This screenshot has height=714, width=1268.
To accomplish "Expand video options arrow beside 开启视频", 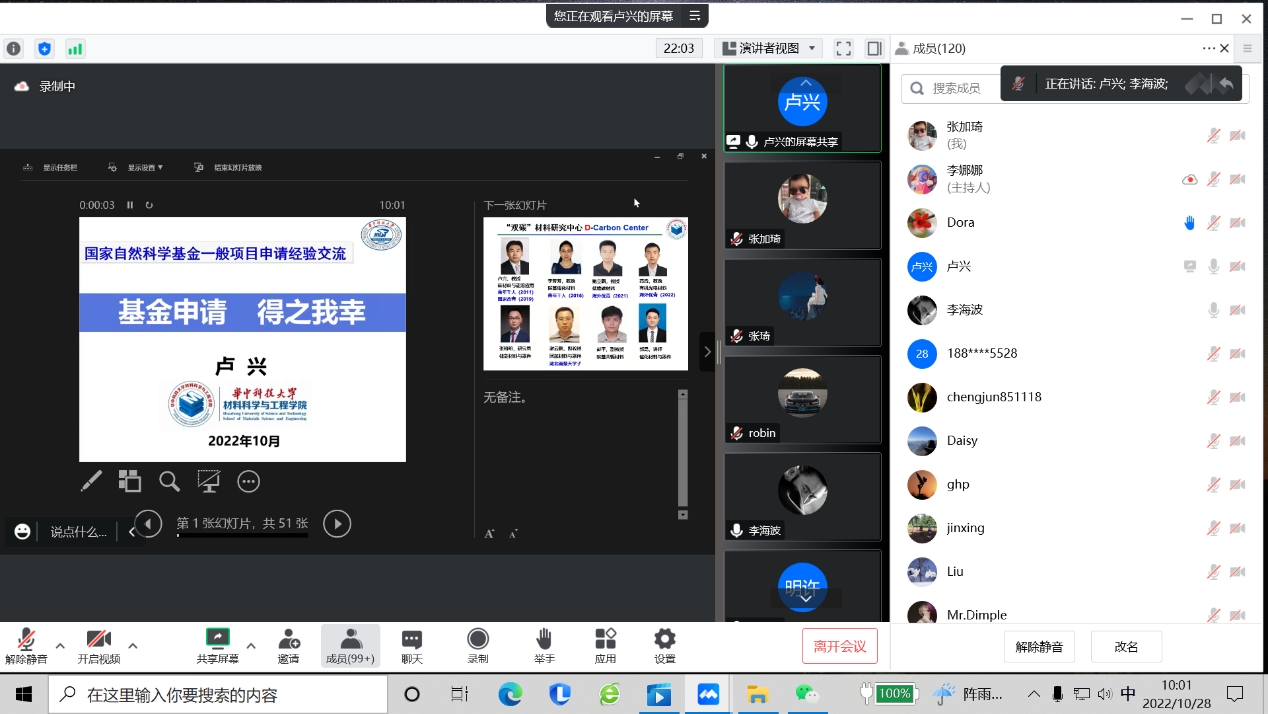I will (x=133, y=646).
